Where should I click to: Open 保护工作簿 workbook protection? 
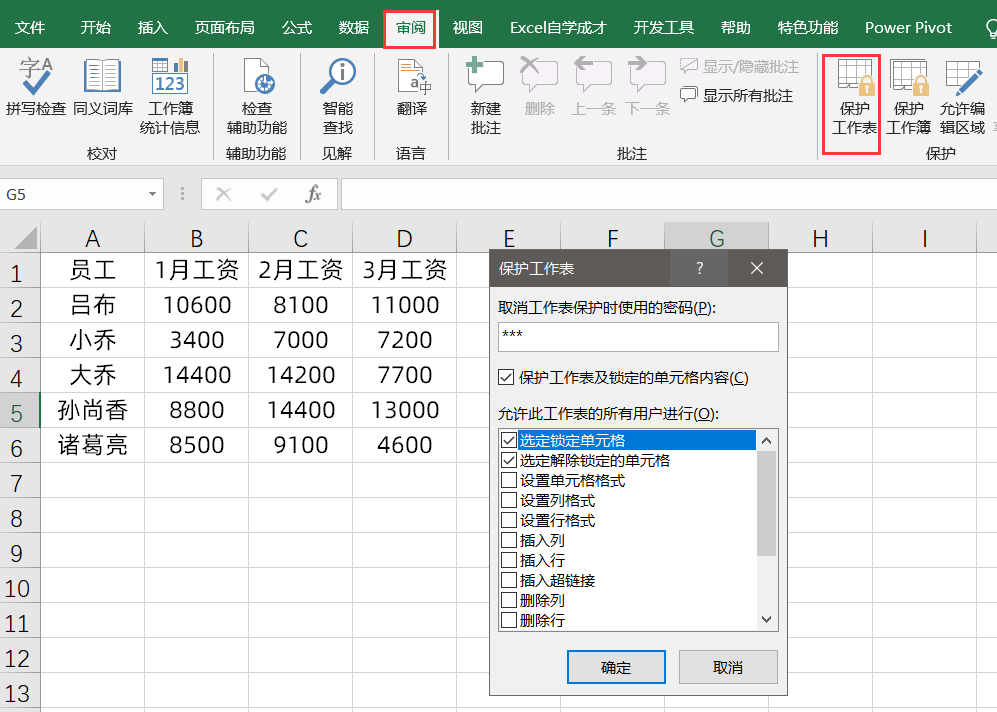(x=908, y=95)
